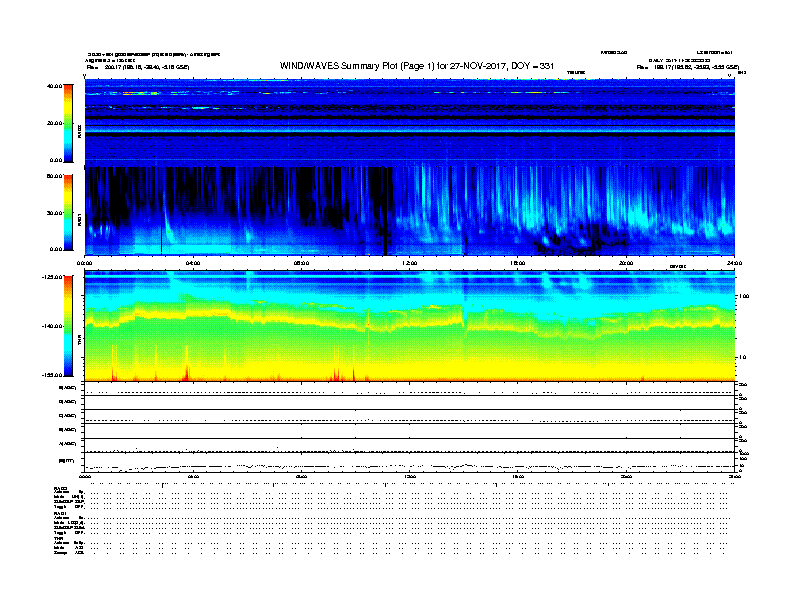Click the lowest line plot strip above the bottom time axis
792x612 pixels.
pos(410,463)
